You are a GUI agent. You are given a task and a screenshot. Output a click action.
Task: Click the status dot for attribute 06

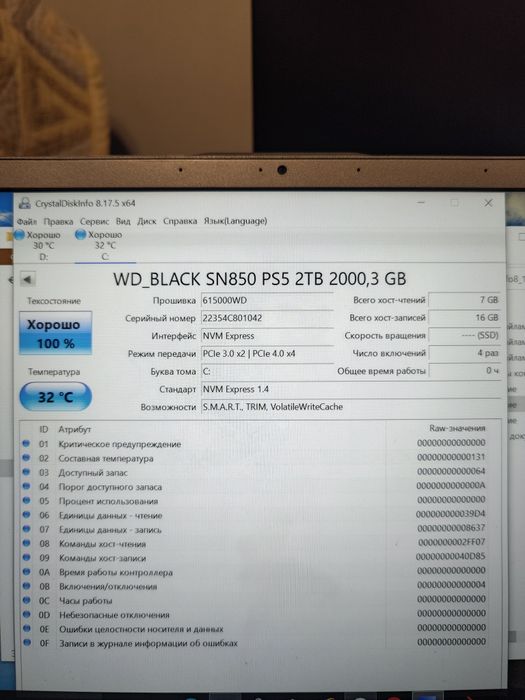click(26, 515)
